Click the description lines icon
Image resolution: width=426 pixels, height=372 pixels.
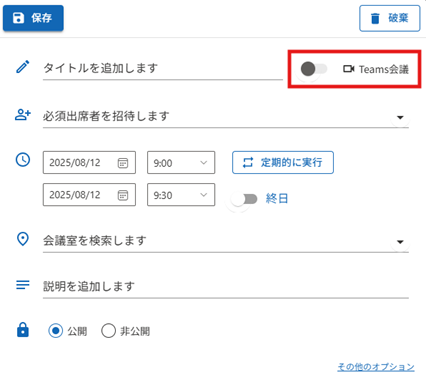(x=23, y=285)
